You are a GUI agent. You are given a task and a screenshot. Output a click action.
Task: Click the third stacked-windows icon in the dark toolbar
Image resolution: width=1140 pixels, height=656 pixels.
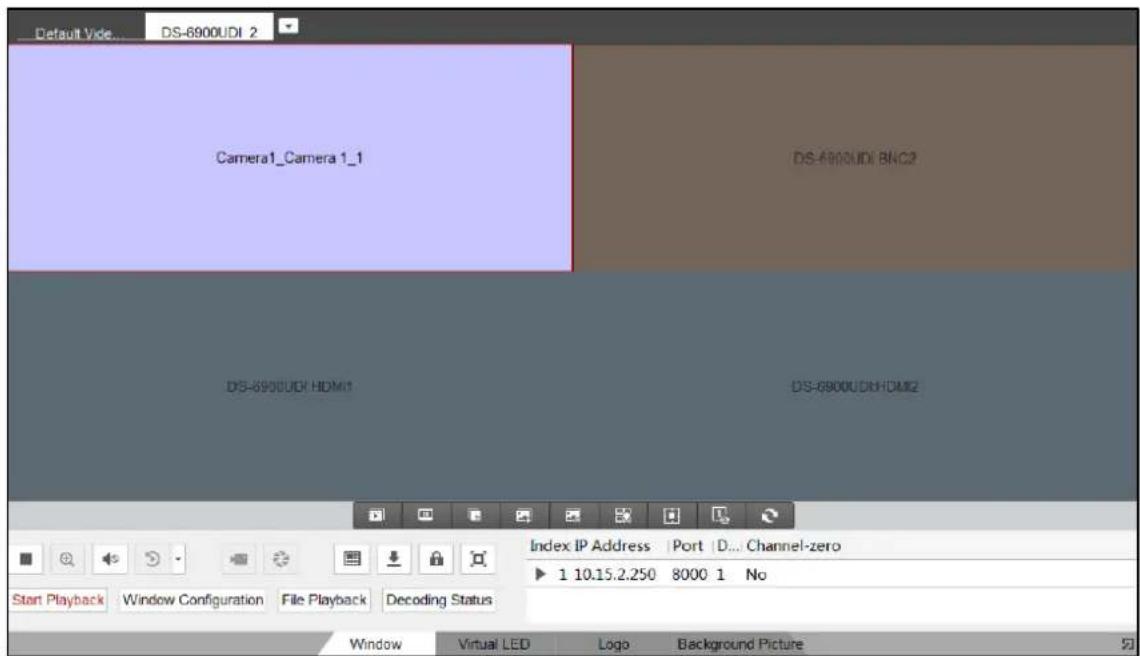tap(475, 516)
